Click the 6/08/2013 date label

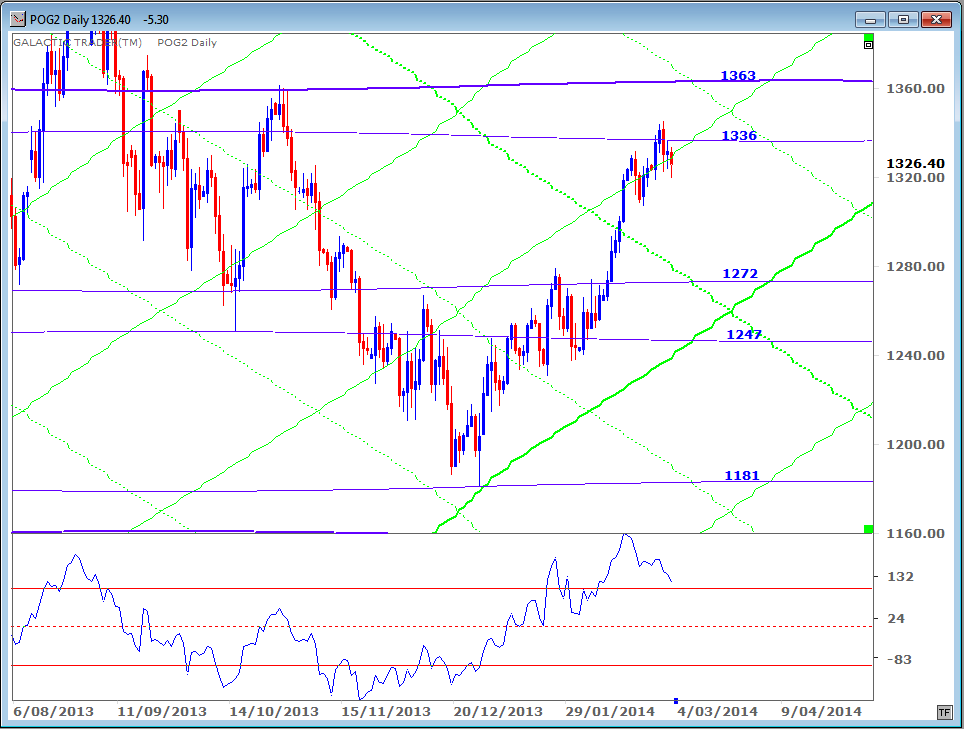pyautogui.click(x=53, y=712)
